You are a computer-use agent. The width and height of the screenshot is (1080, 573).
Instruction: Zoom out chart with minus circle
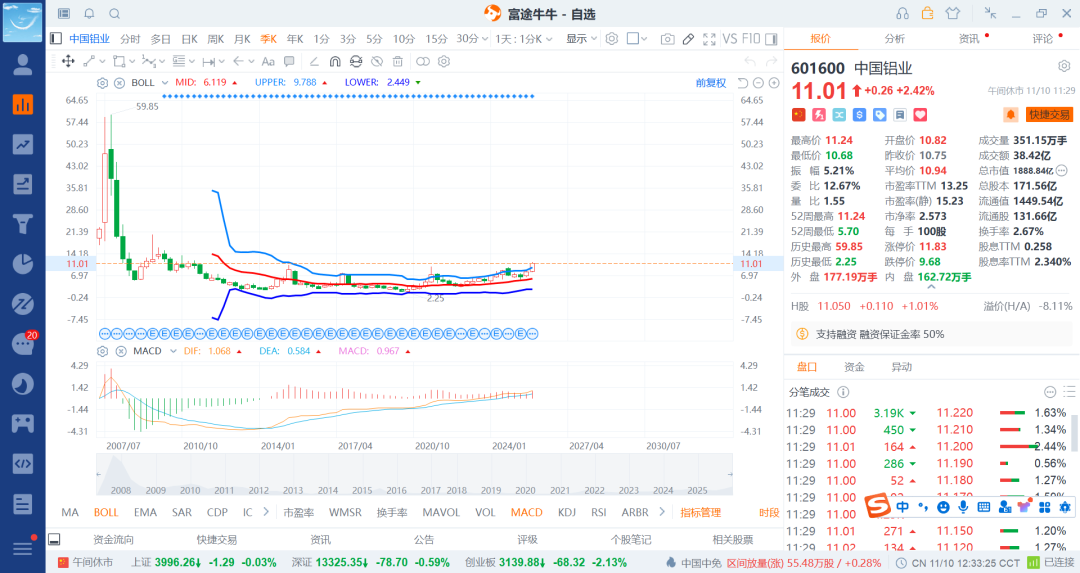coord(758,83)
